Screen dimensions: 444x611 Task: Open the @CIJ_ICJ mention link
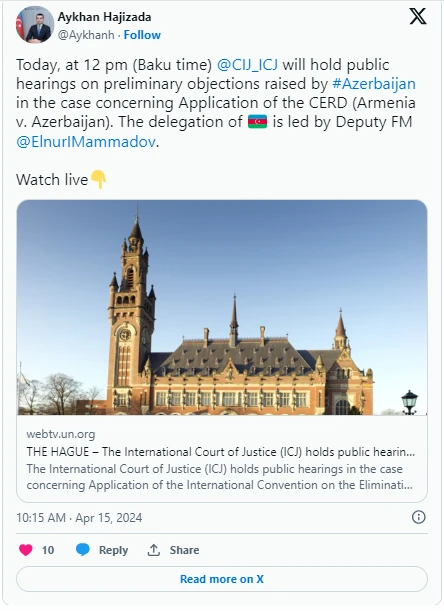247,65
